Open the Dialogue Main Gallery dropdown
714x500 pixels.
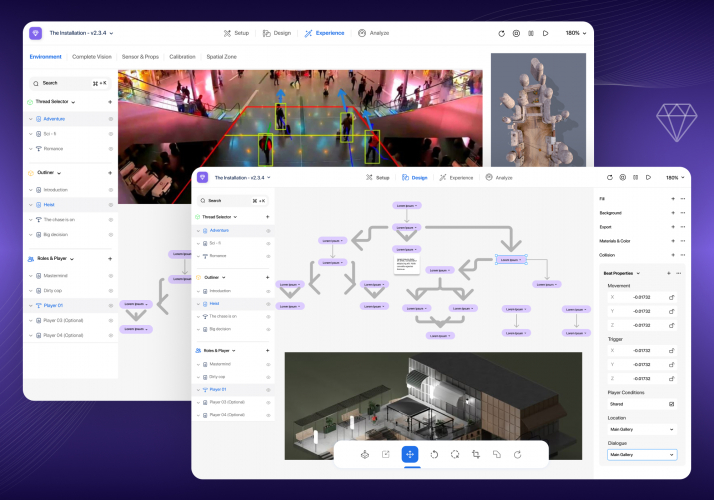pyautogui.click(x=642, y=454)
